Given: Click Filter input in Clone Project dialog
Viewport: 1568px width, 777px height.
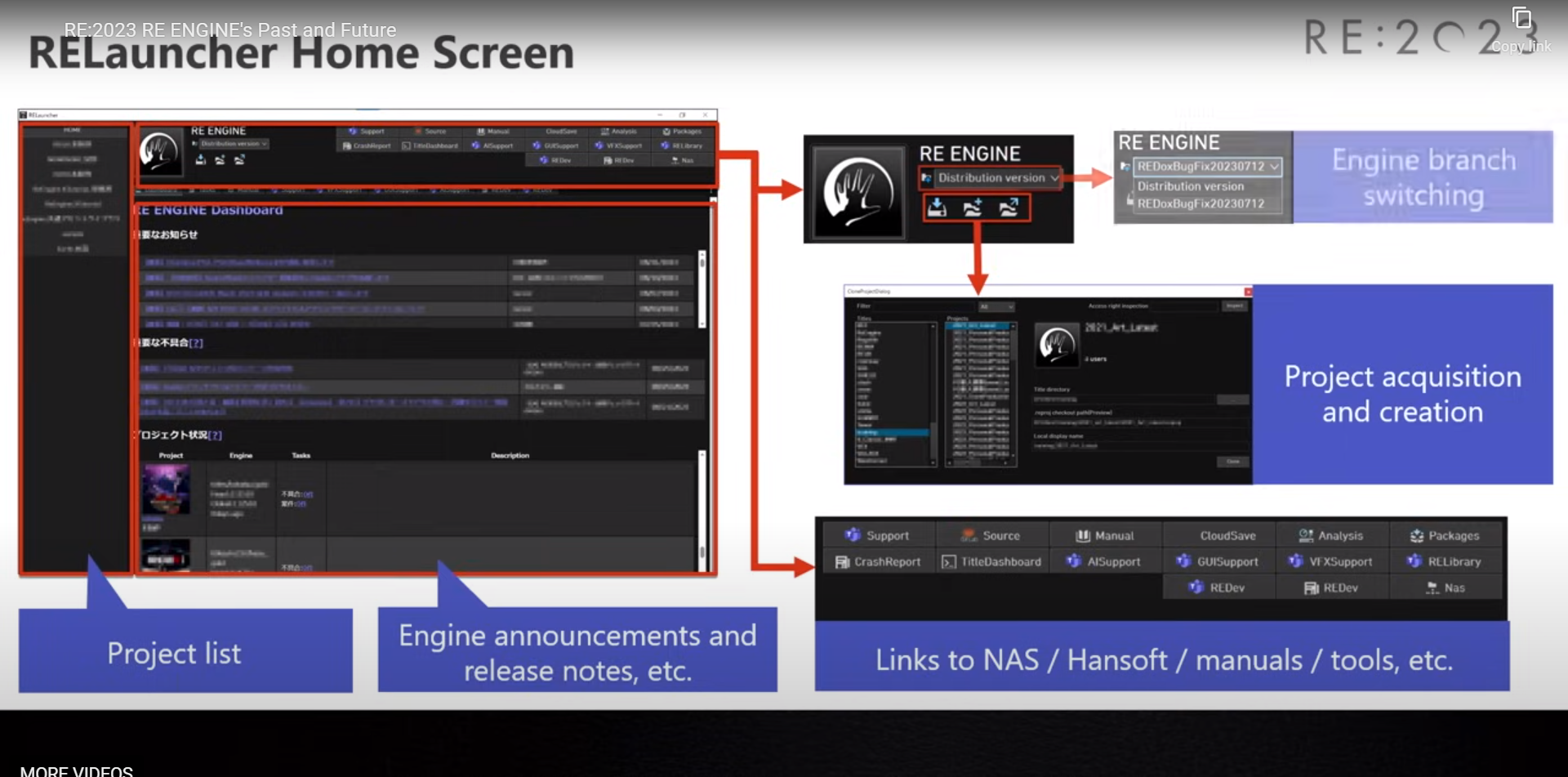Looking at the screenshot, I should (923, 306).
